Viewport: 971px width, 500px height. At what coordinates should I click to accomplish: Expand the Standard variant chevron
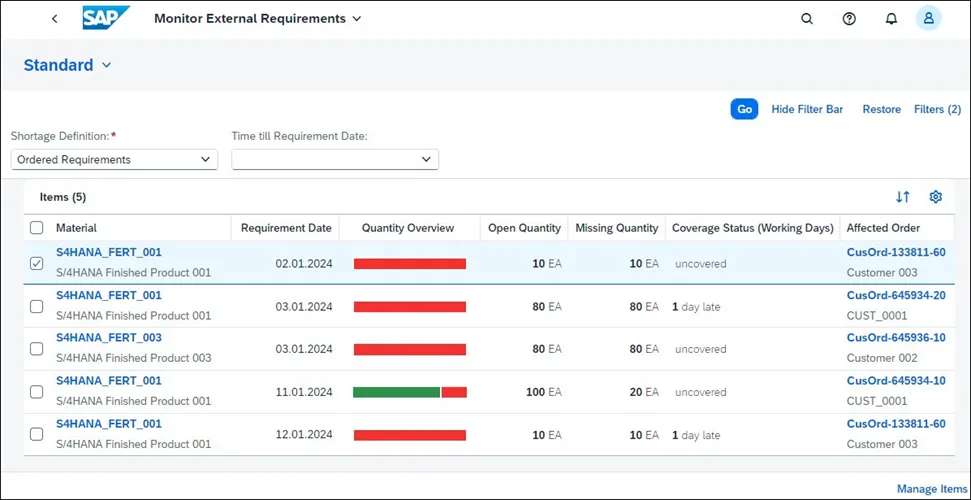[107, 65]
